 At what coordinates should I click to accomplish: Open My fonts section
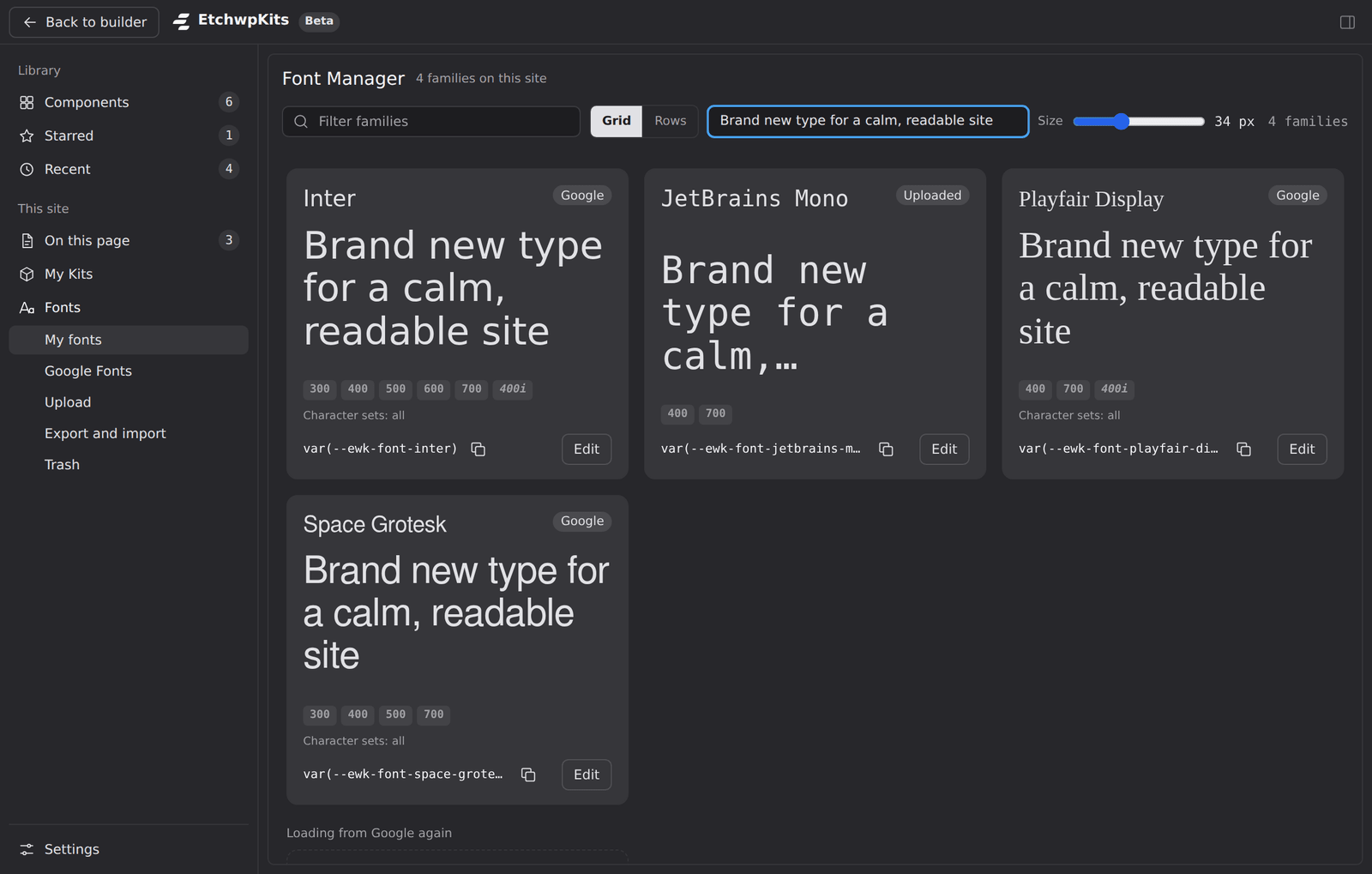tap(129, 340)
